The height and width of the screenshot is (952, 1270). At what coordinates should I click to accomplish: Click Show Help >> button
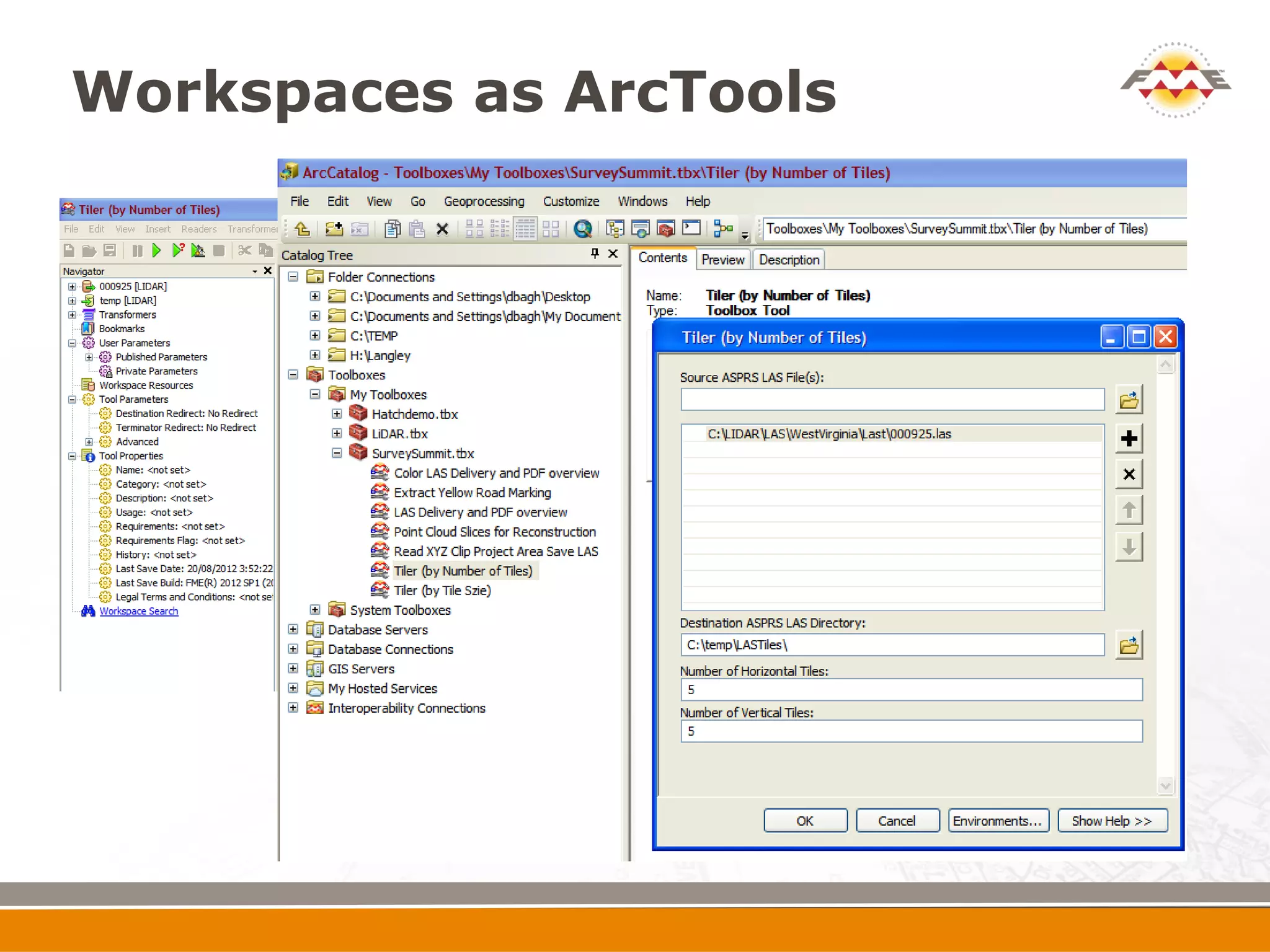coord(1112,821)
